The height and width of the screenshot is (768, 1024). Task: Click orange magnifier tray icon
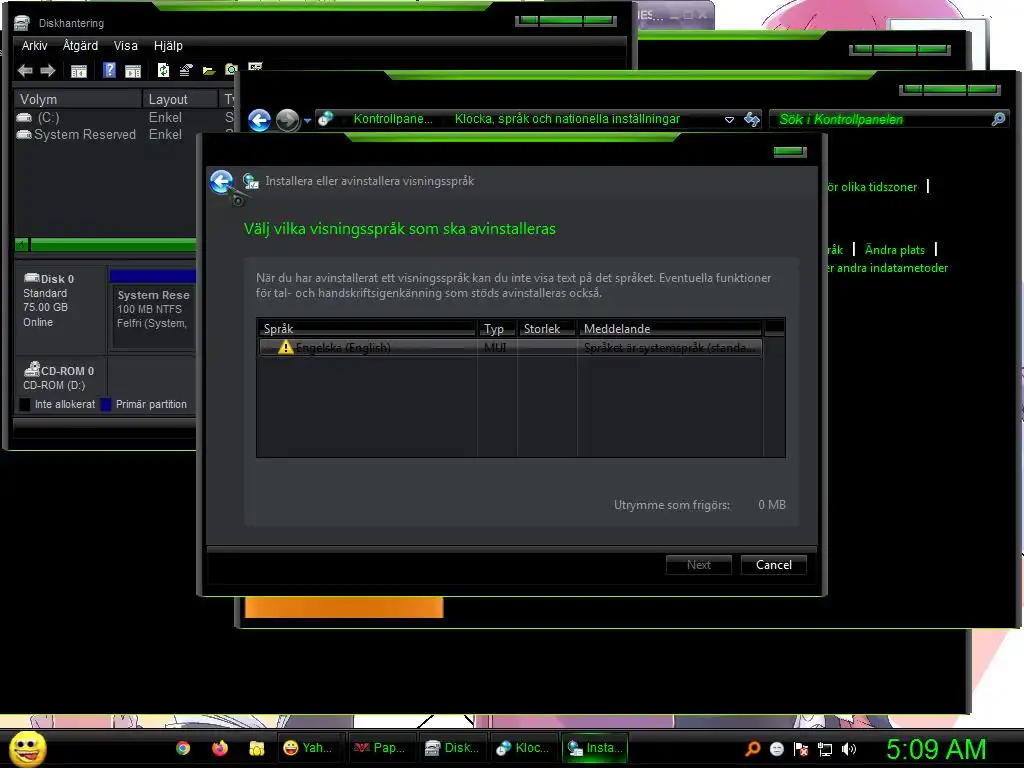752,748
